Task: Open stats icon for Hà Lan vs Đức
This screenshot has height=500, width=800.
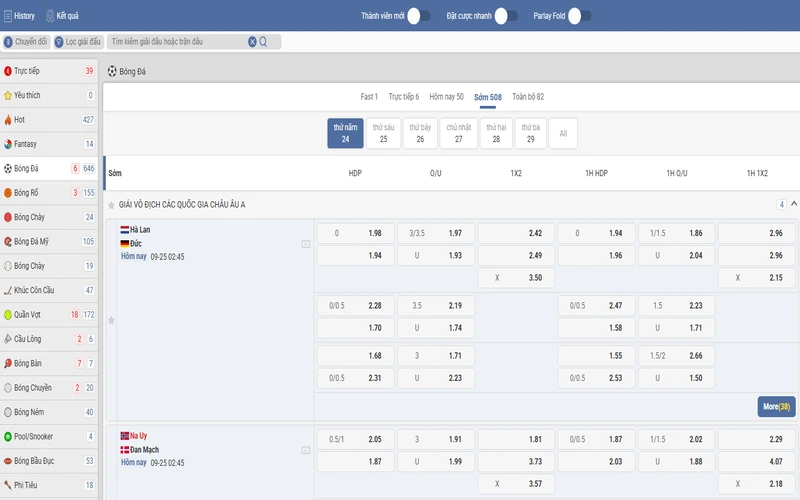Action: pyautogui.click(x=306, y=244)
